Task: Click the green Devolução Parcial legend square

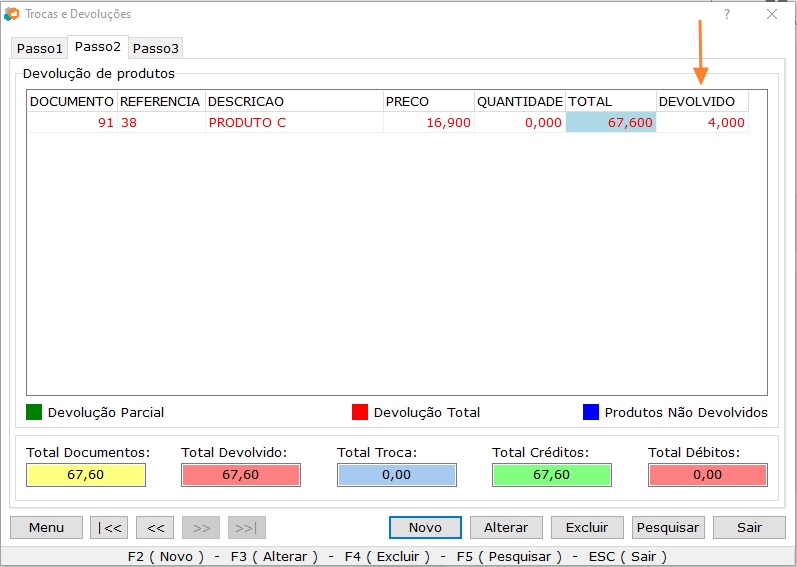Action: point(35,412)
